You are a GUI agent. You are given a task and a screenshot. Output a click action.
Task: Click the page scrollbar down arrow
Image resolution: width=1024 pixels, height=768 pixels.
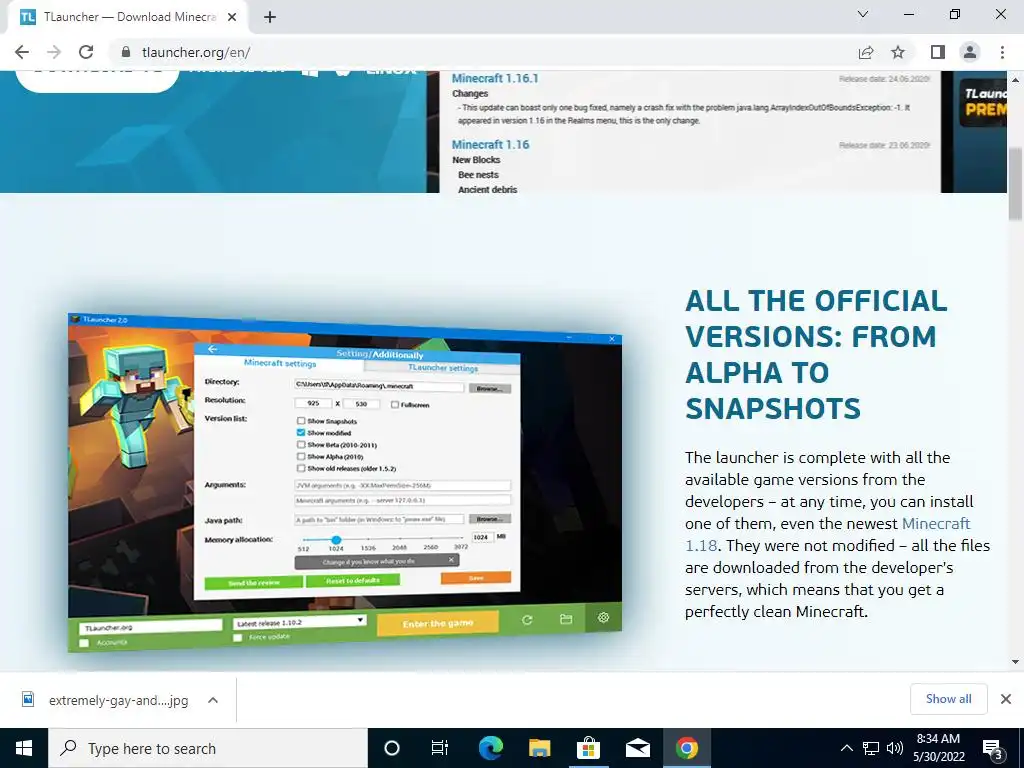tap(1016, 662)
